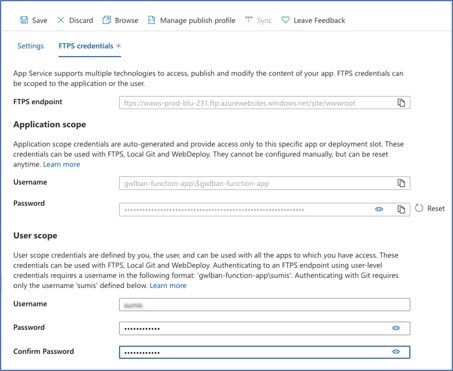453x371 pixels.
Task: Show the user scope password
Action: [396, 328]
